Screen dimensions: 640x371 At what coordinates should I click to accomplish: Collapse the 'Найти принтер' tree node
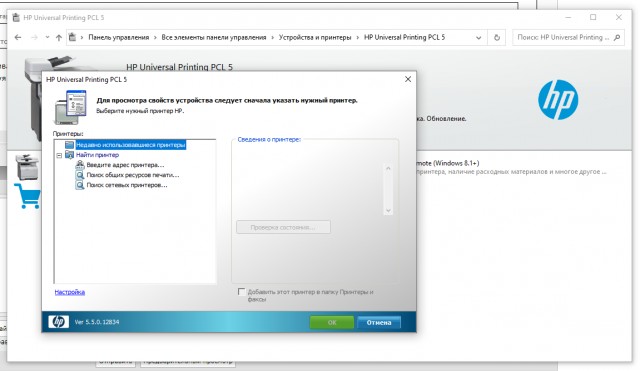point(59,156)
